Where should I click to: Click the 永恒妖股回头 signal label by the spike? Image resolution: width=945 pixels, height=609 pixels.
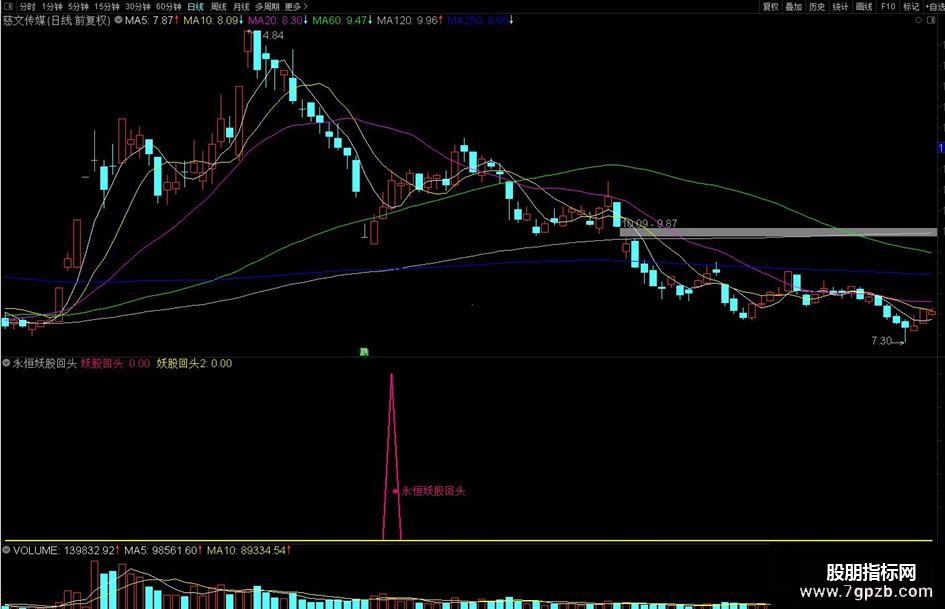click(x=433, y=491)
